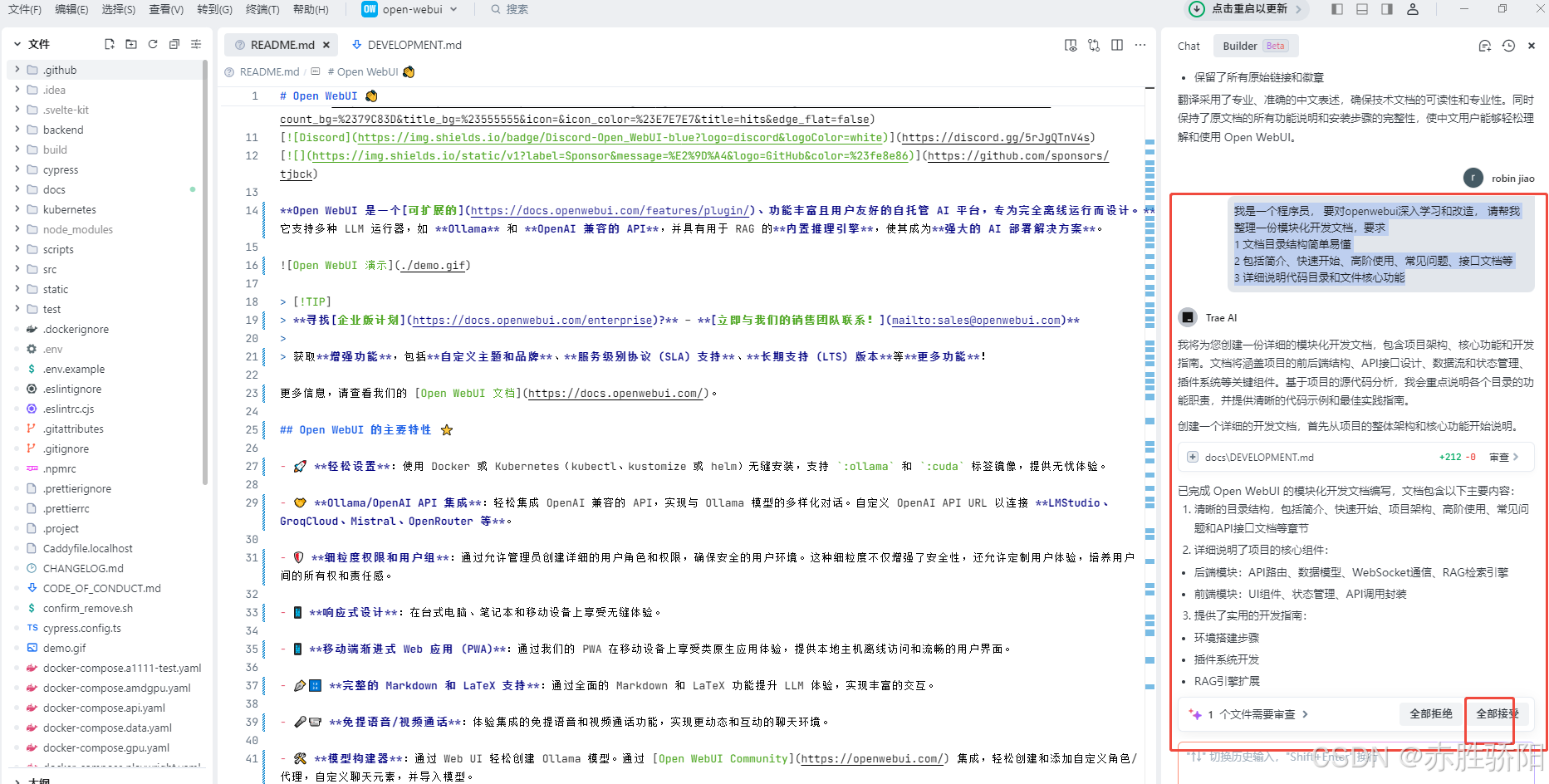This screenshot has height=784, width=1549.
Task: Expand the backend folder
Action: pyautogui.click(x=17, y=130)
